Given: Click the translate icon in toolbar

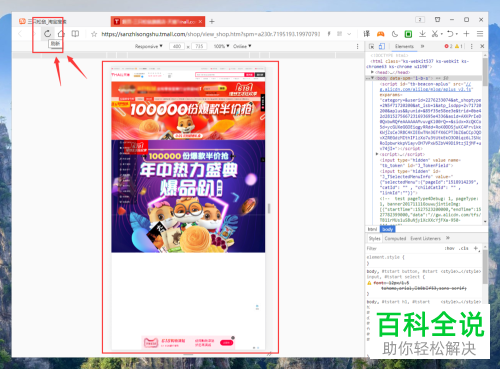Looking at the screenshot, I should [367, 34].
